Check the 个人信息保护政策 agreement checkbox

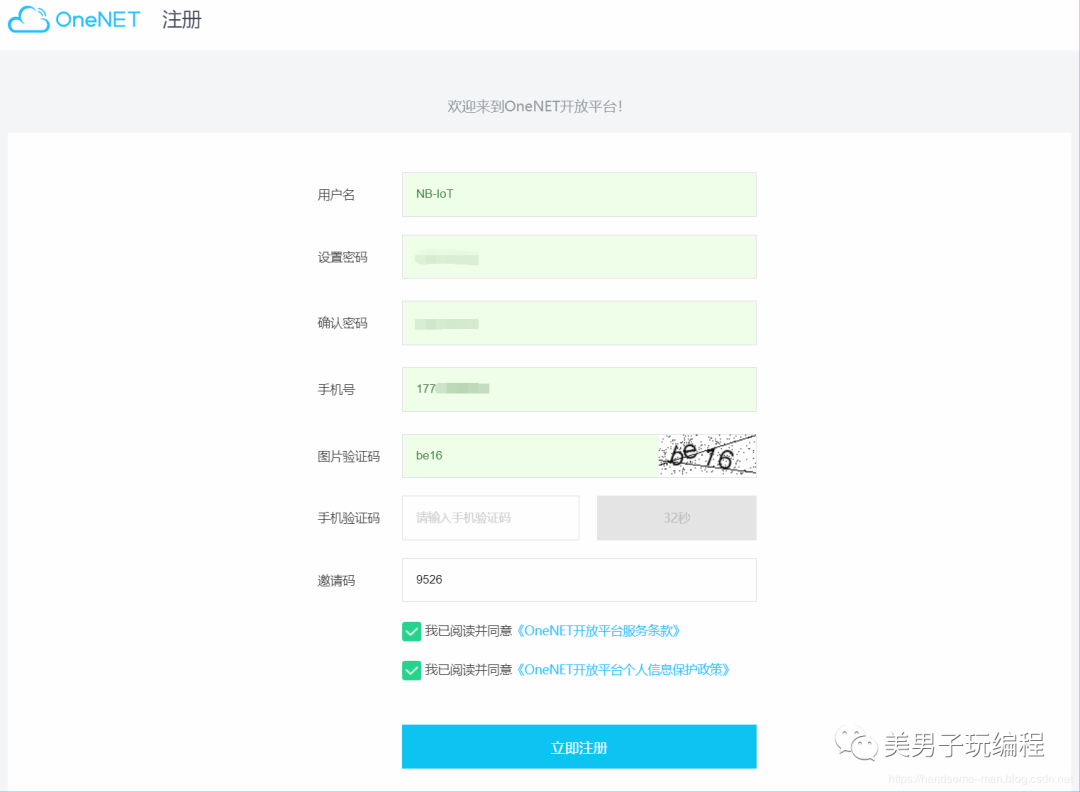point(411,670)
